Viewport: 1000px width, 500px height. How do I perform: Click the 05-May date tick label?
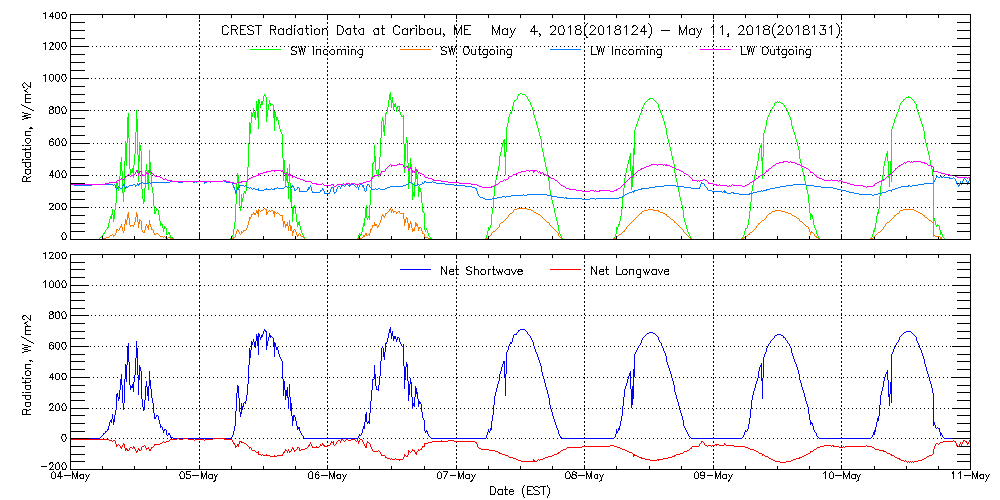pyautogui.click(x=200, y=476)
